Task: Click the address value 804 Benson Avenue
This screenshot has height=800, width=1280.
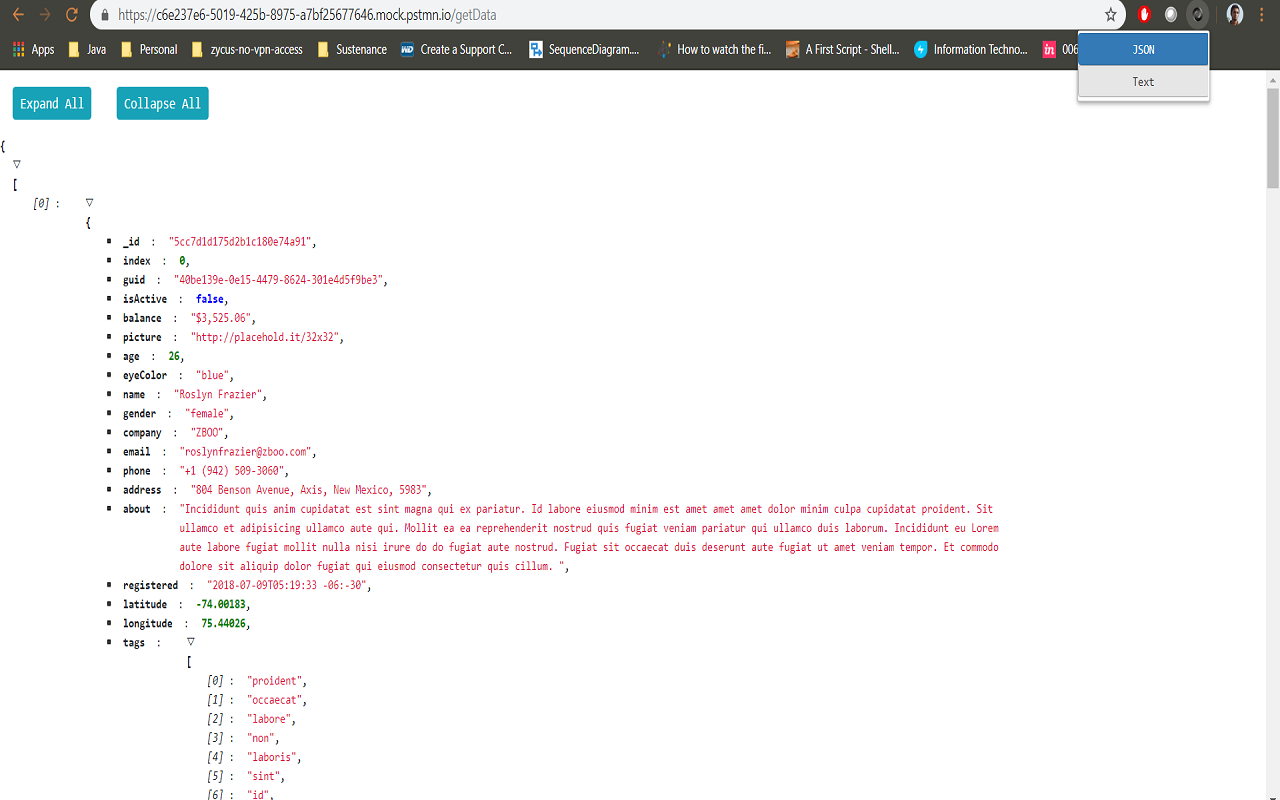Action: click(x=310, y=490)
